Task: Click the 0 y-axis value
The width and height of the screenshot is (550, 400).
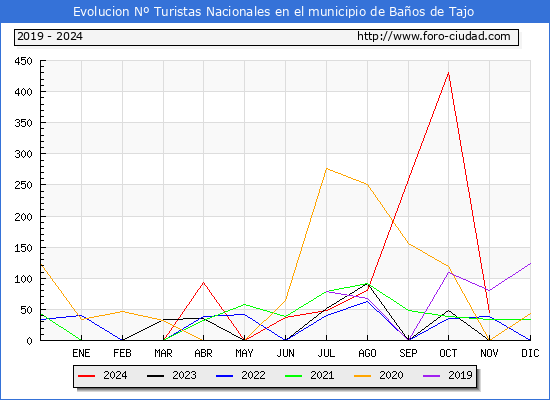Action: [x=29, y=341]
